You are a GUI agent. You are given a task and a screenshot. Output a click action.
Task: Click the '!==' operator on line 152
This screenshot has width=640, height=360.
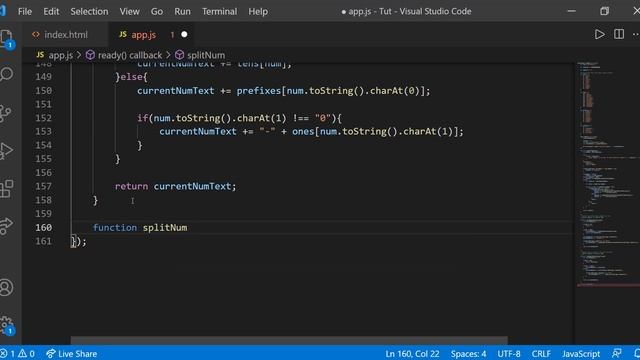[301, 118]
